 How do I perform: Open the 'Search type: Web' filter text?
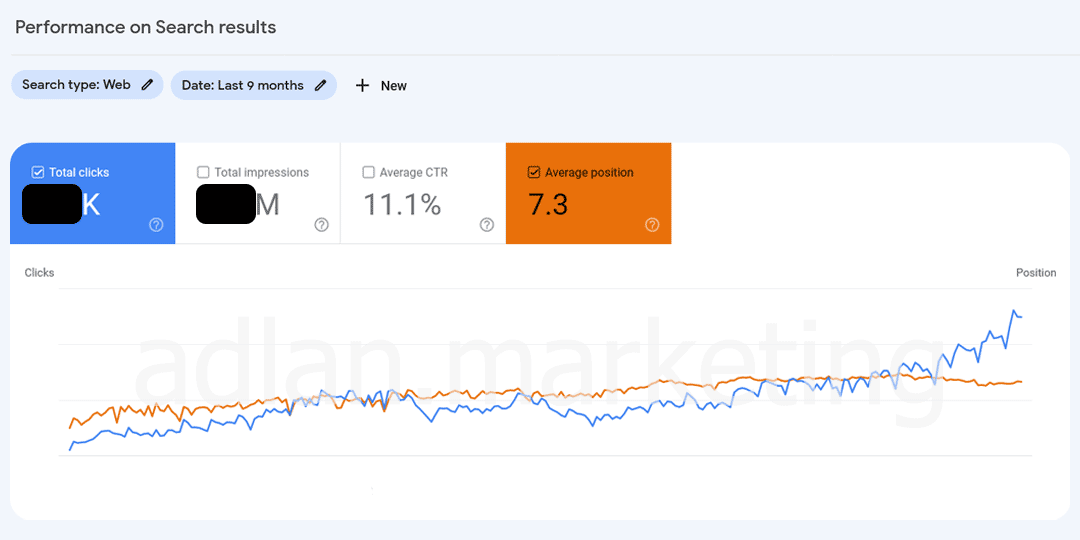pyautogui.click(x=76, y=85)
